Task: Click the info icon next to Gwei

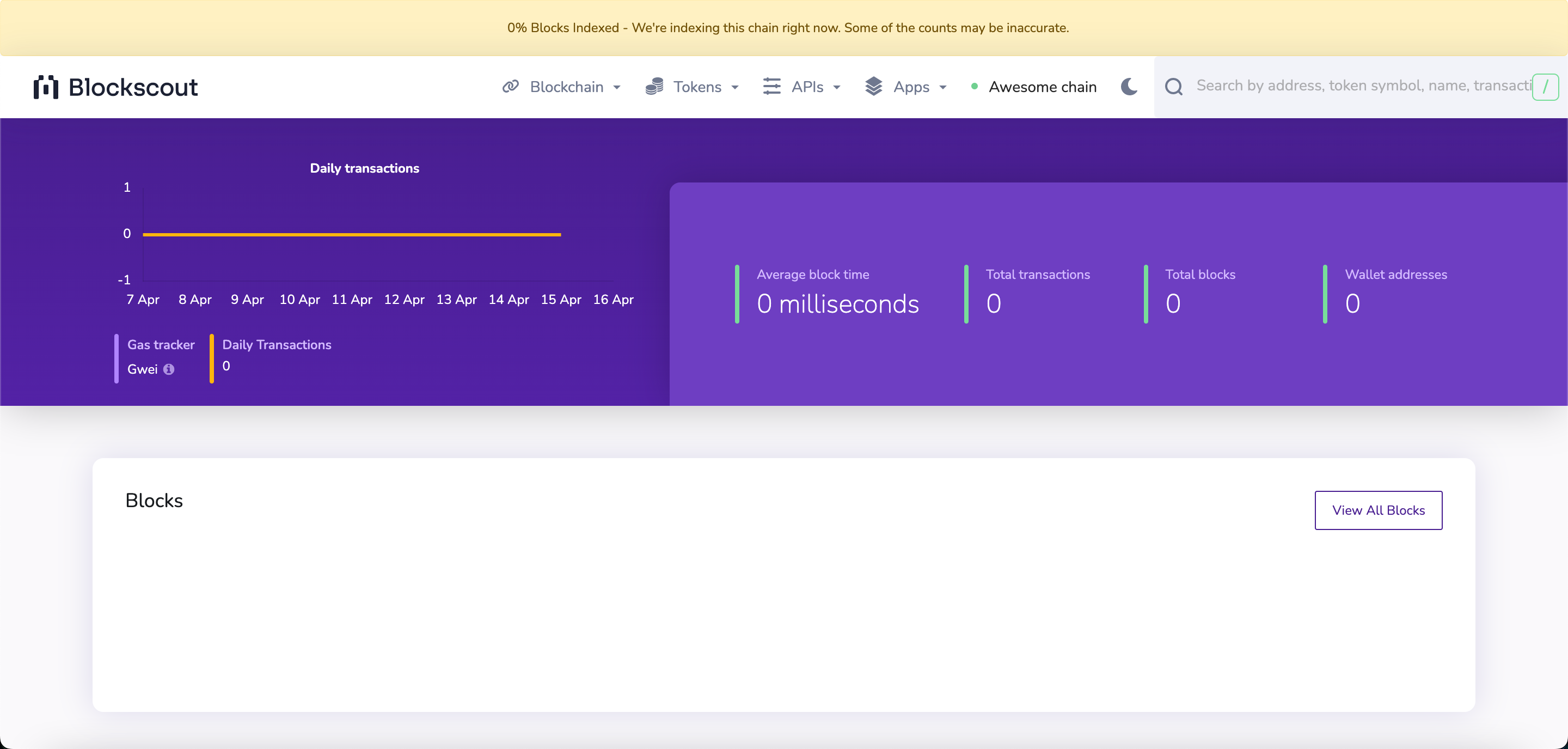Action: pos(169,369)
